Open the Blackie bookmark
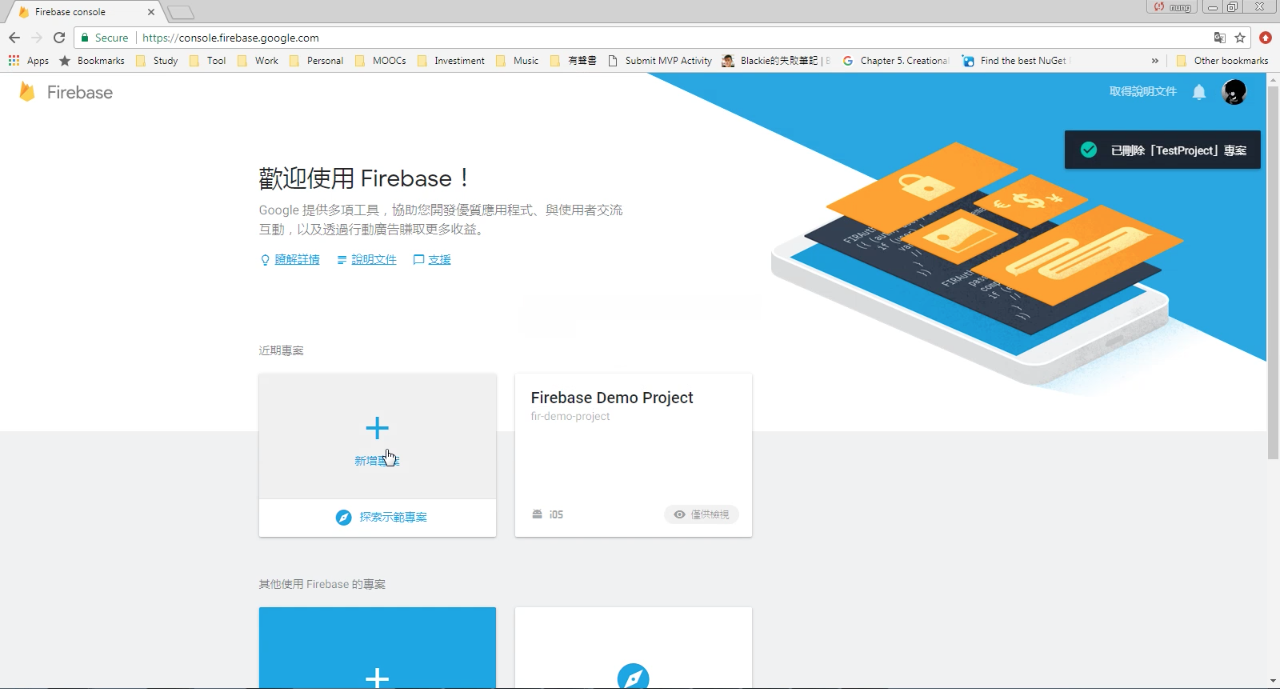The height and width of the screenshot is (689, 1280). click(x=775, y=61)
